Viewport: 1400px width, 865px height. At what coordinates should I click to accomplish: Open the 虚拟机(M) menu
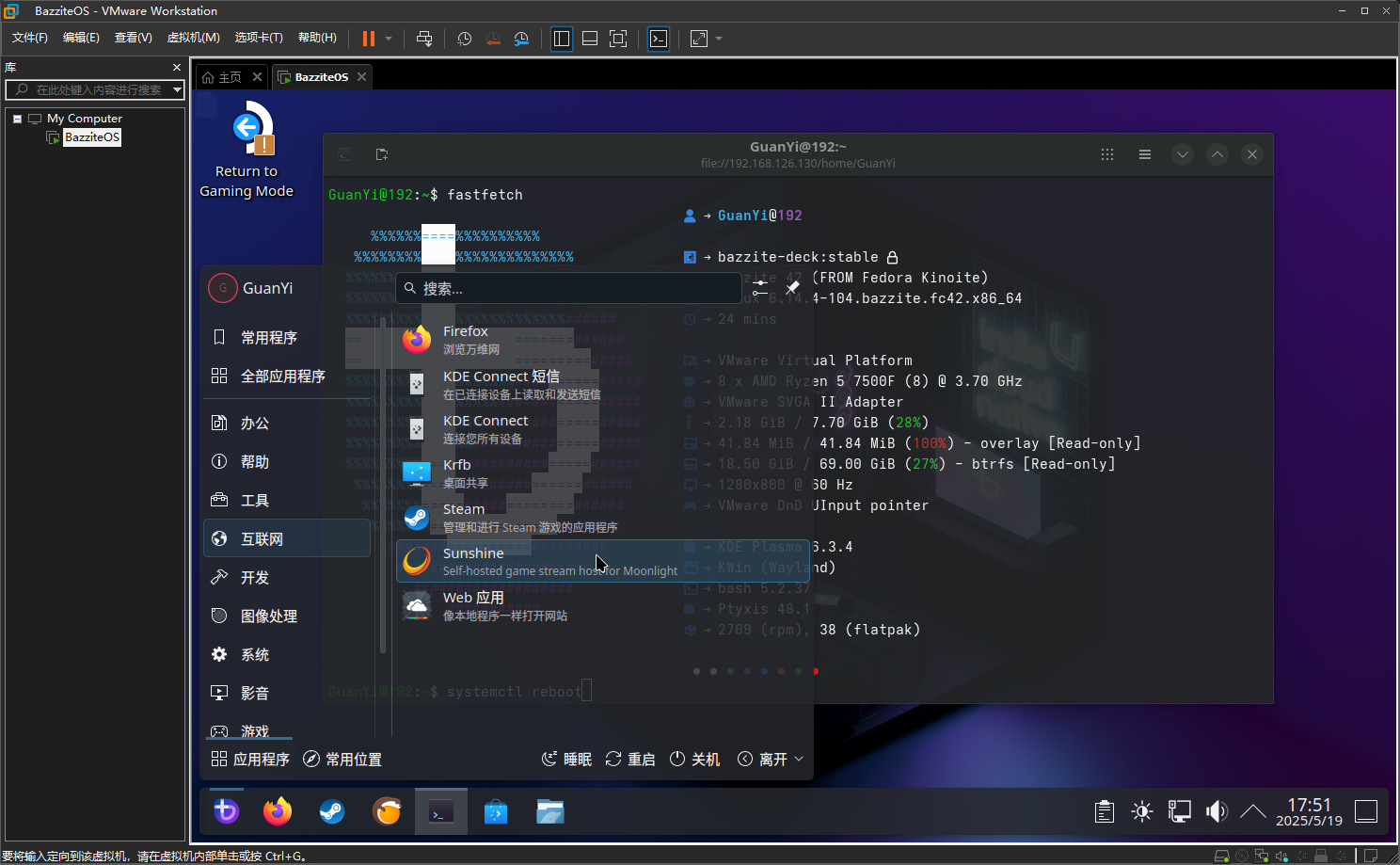[x=194, y=38]
